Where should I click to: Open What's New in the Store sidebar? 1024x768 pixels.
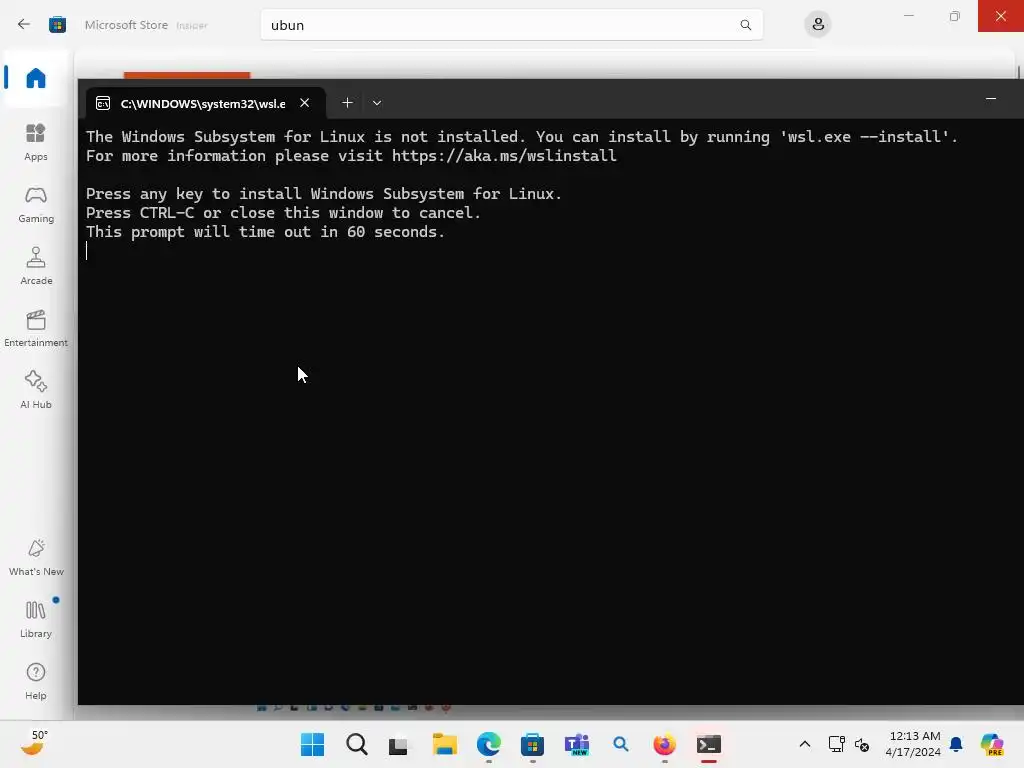click(x=36, y=558)
